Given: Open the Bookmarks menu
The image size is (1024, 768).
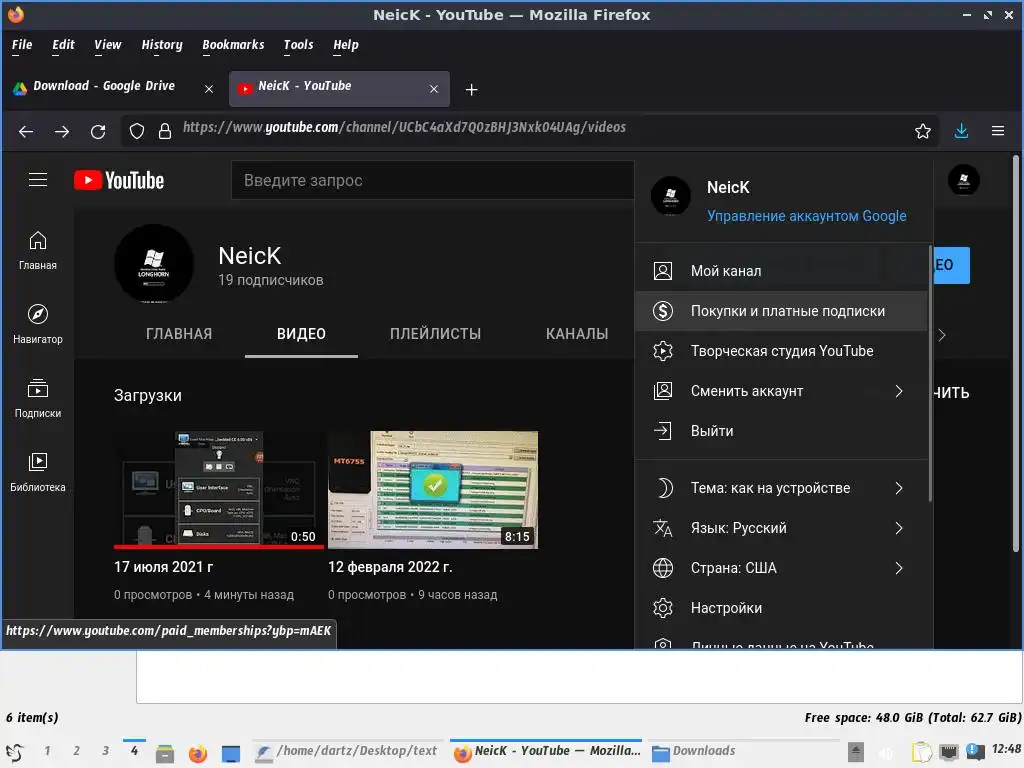Looking at the screenshot, I should [x=233, y=45].
